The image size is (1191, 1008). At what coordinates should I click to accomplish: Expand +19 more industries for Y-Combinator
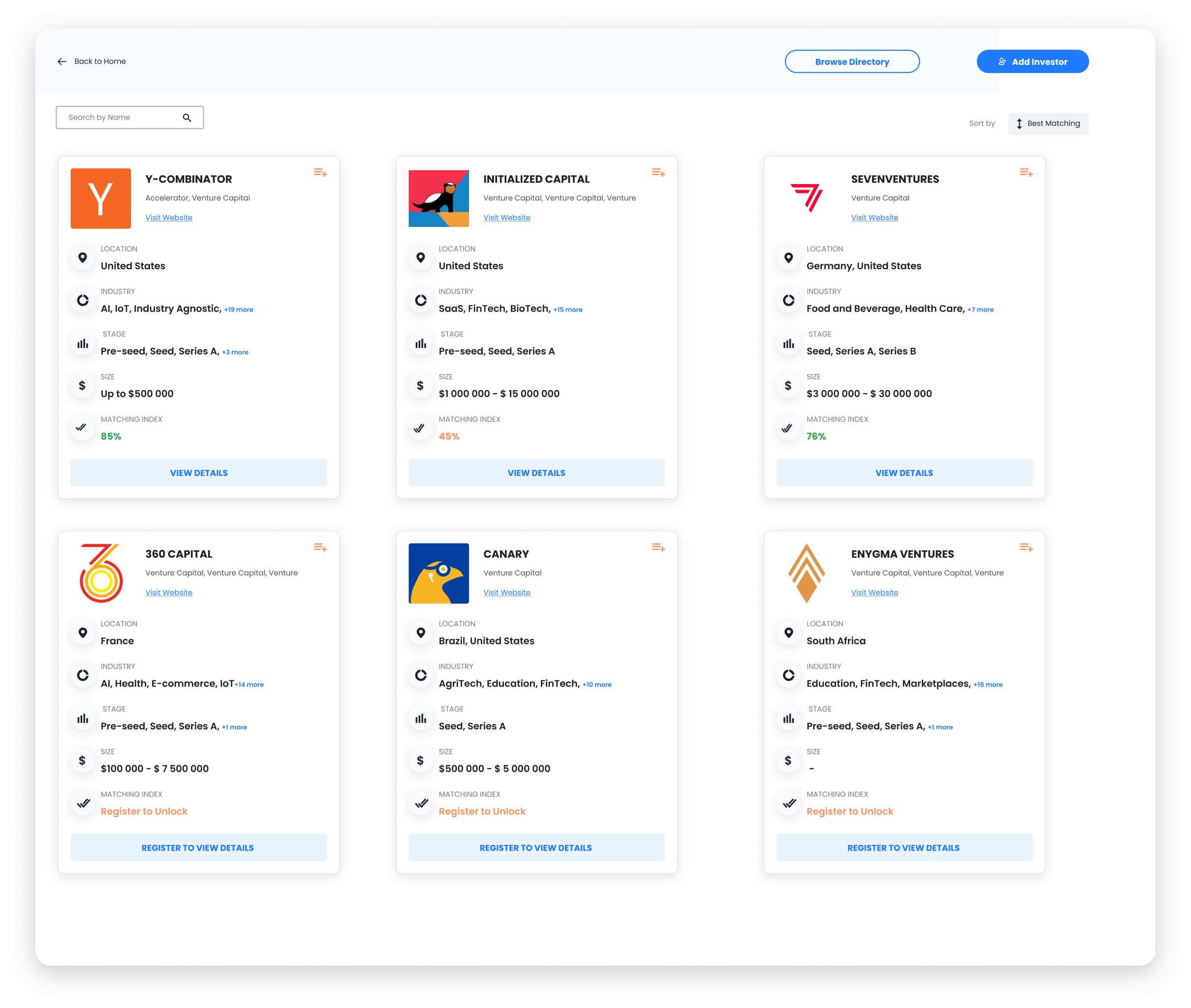pos(239,310)
